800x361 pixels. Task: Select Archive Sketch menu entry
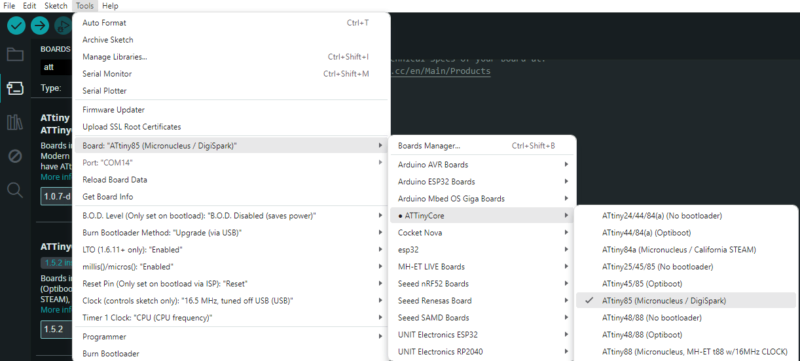click(x=232, y=40)
